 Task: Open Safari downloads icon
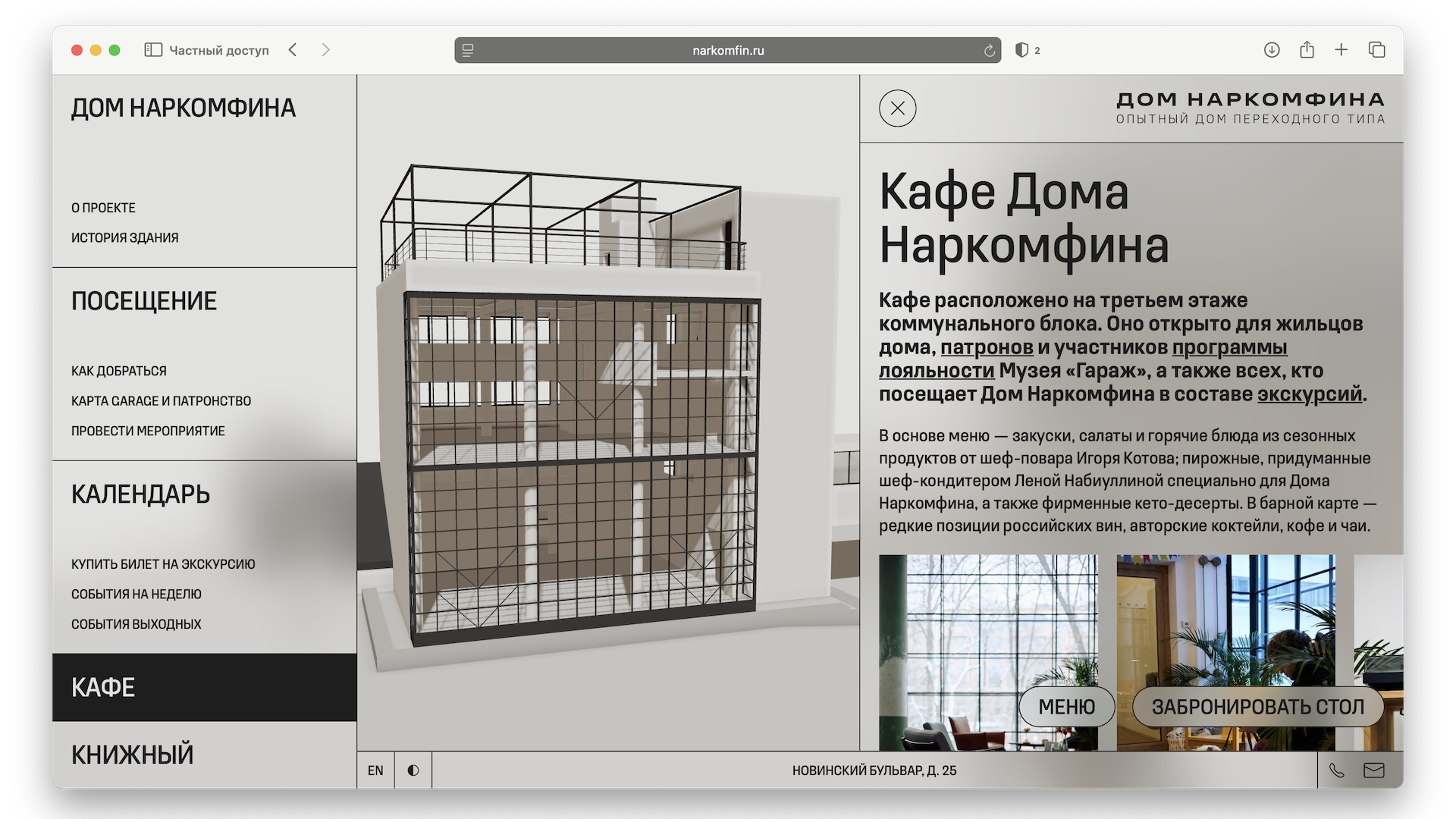[1272, 50]
